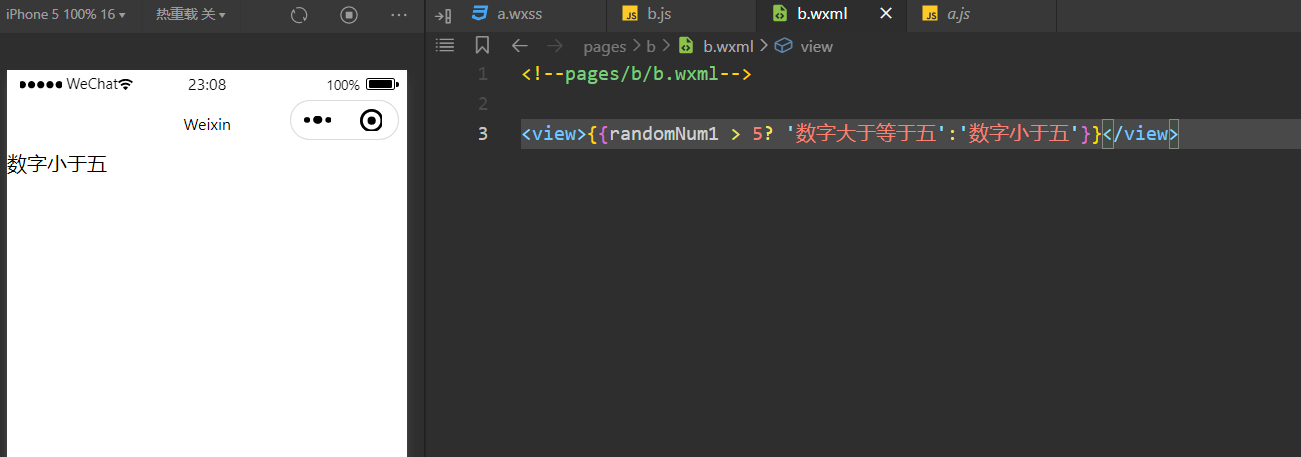Navigate back with the left arrow
Viewport: 1301px width, 457px height.
coord(519,45)
